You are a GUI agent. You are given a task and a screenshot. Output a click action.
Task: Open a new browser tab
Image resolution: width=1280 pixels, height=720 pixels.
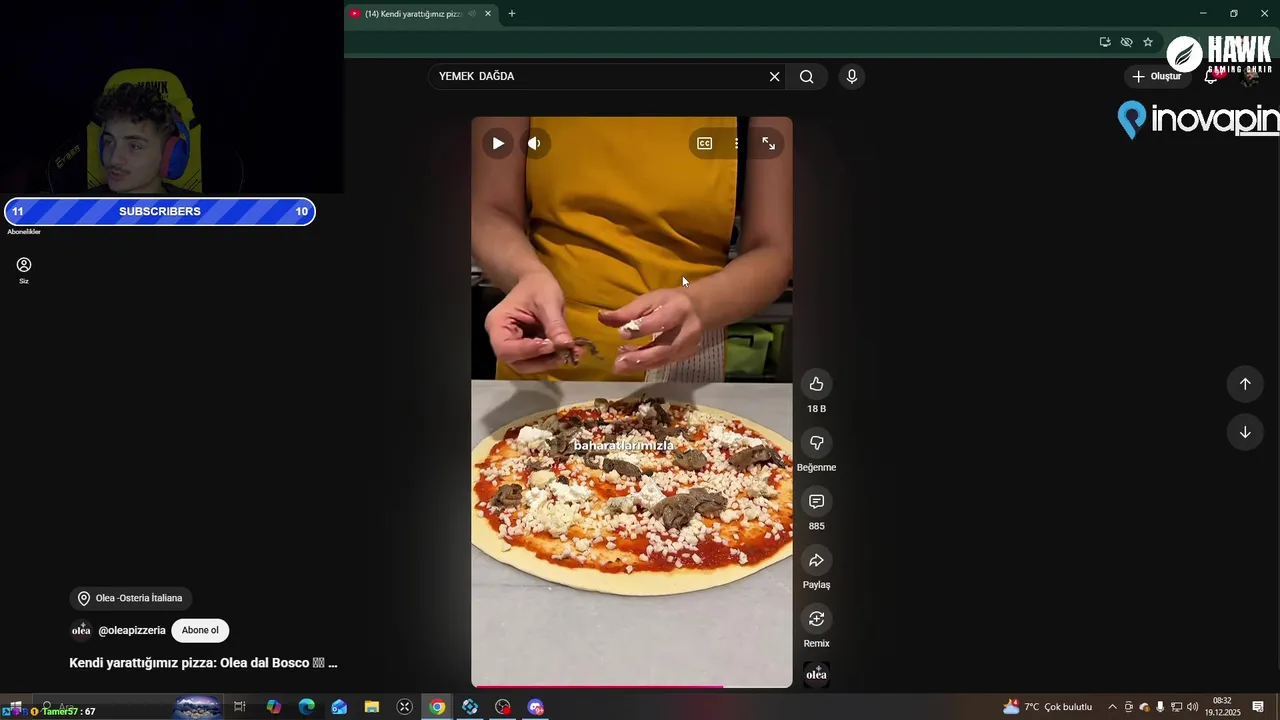tap(512, 14)
